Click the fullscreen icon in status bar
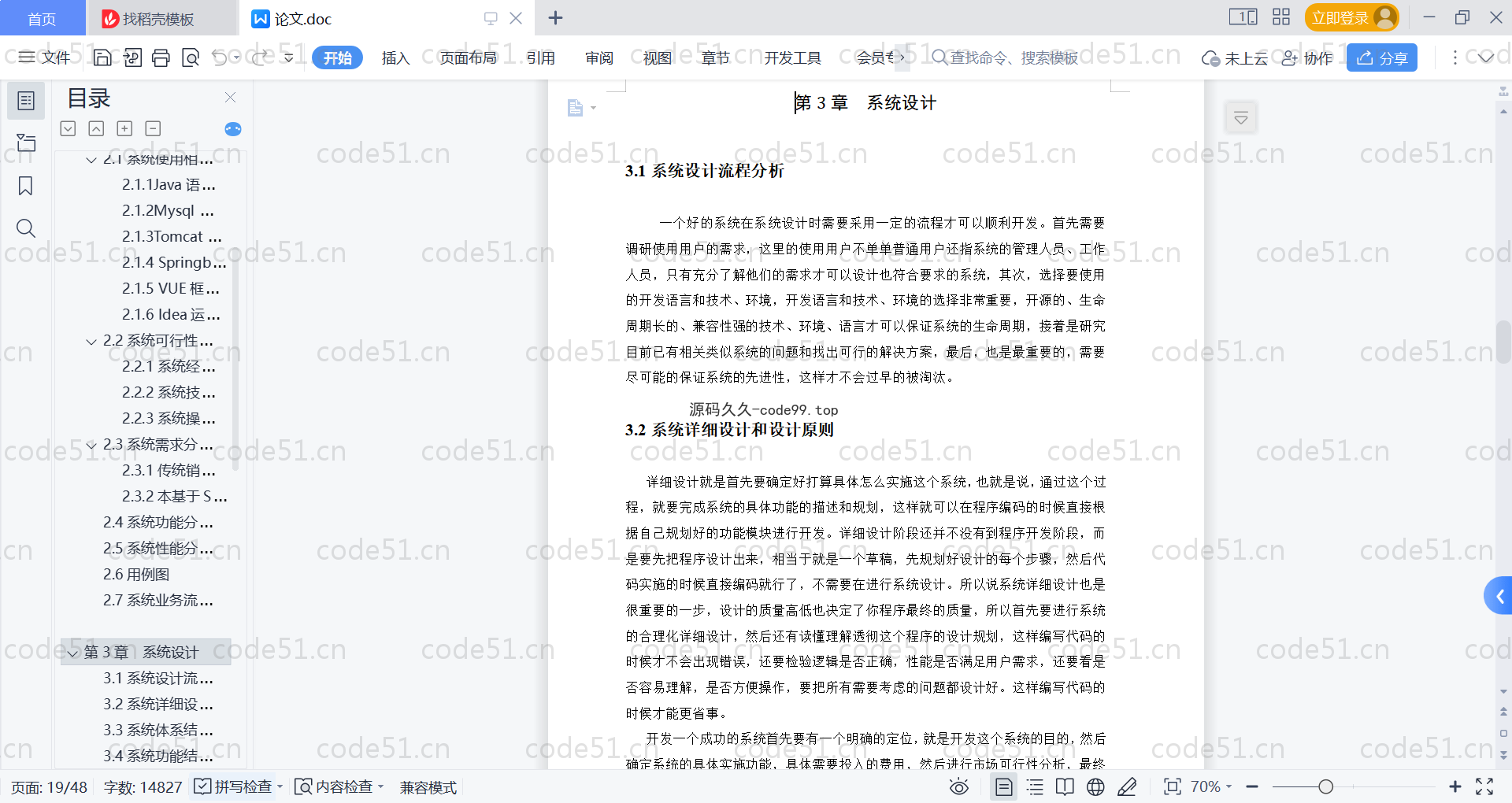Screen dimensions: 1512x803 (1484, 786)
